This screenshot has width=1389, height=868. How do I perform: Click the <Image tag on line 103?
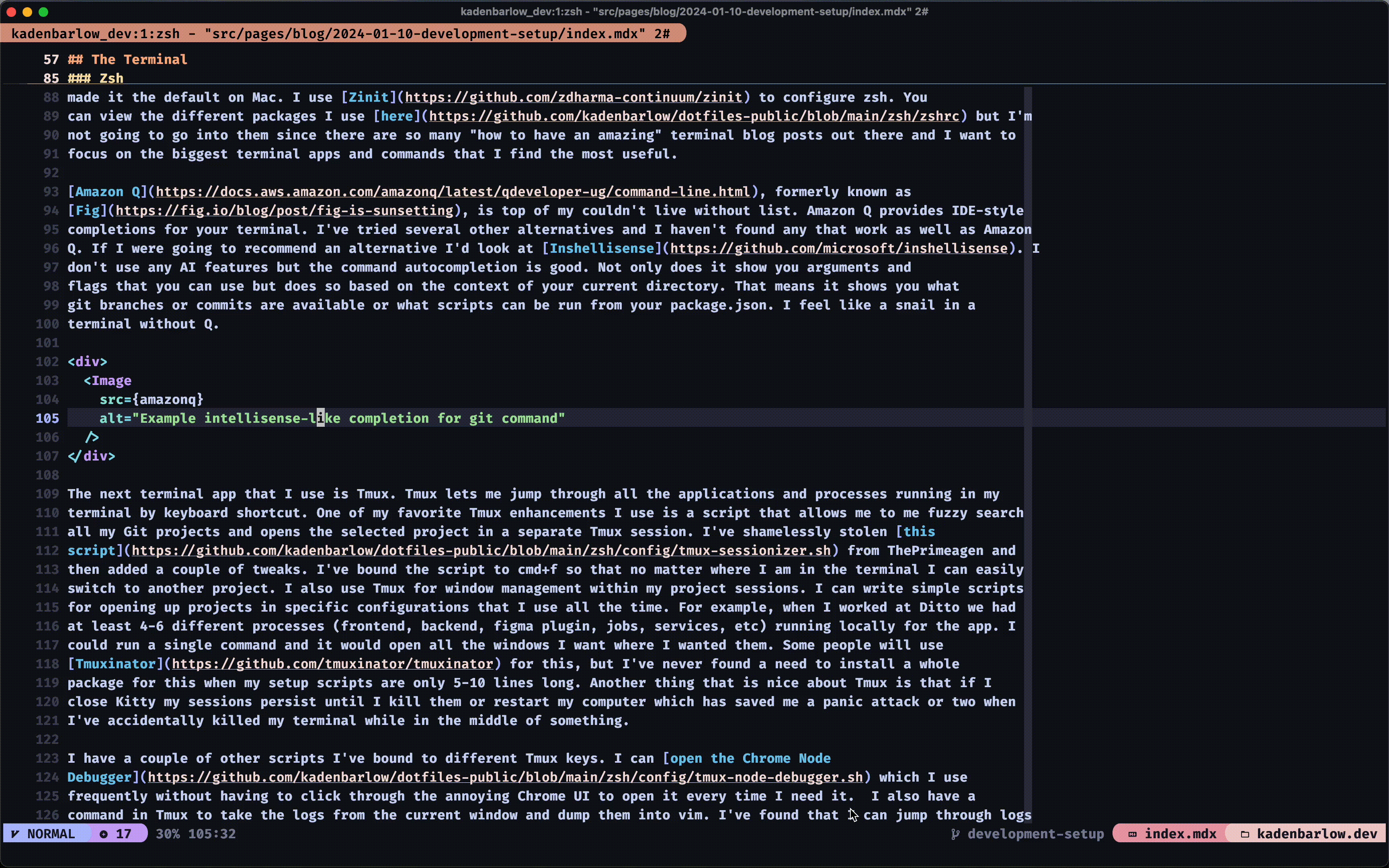click(x=107, y=381)
